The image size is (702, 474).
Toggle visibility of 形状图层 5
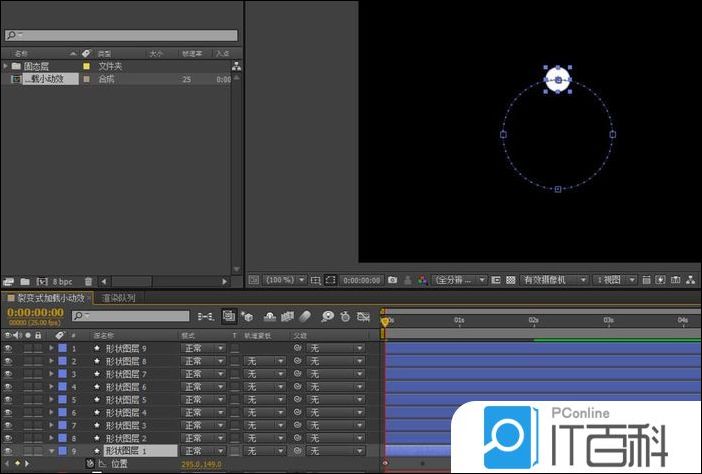click(x=9, y=400)
